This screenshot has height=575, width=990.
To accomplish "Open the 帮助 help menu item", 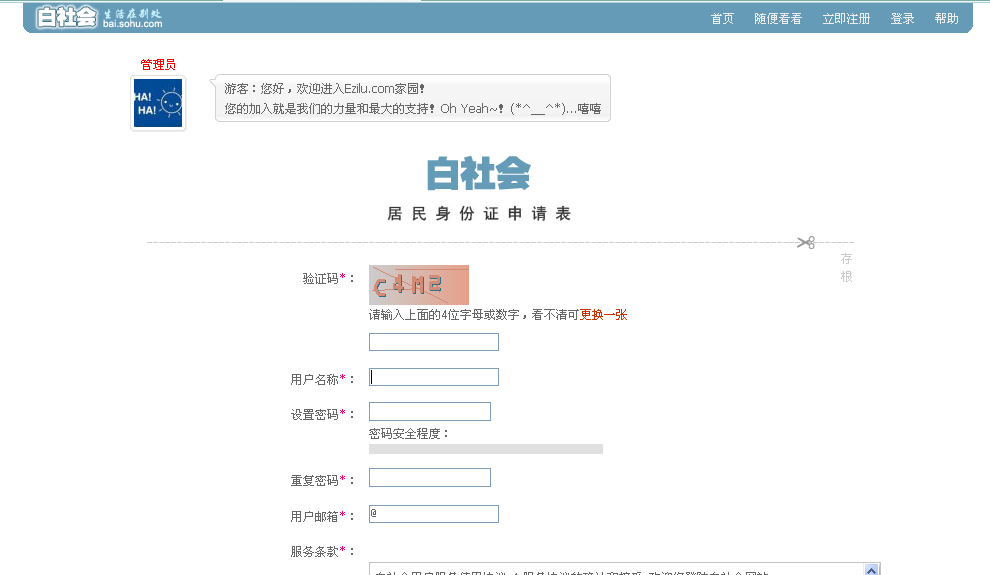I will coord(946,19).
